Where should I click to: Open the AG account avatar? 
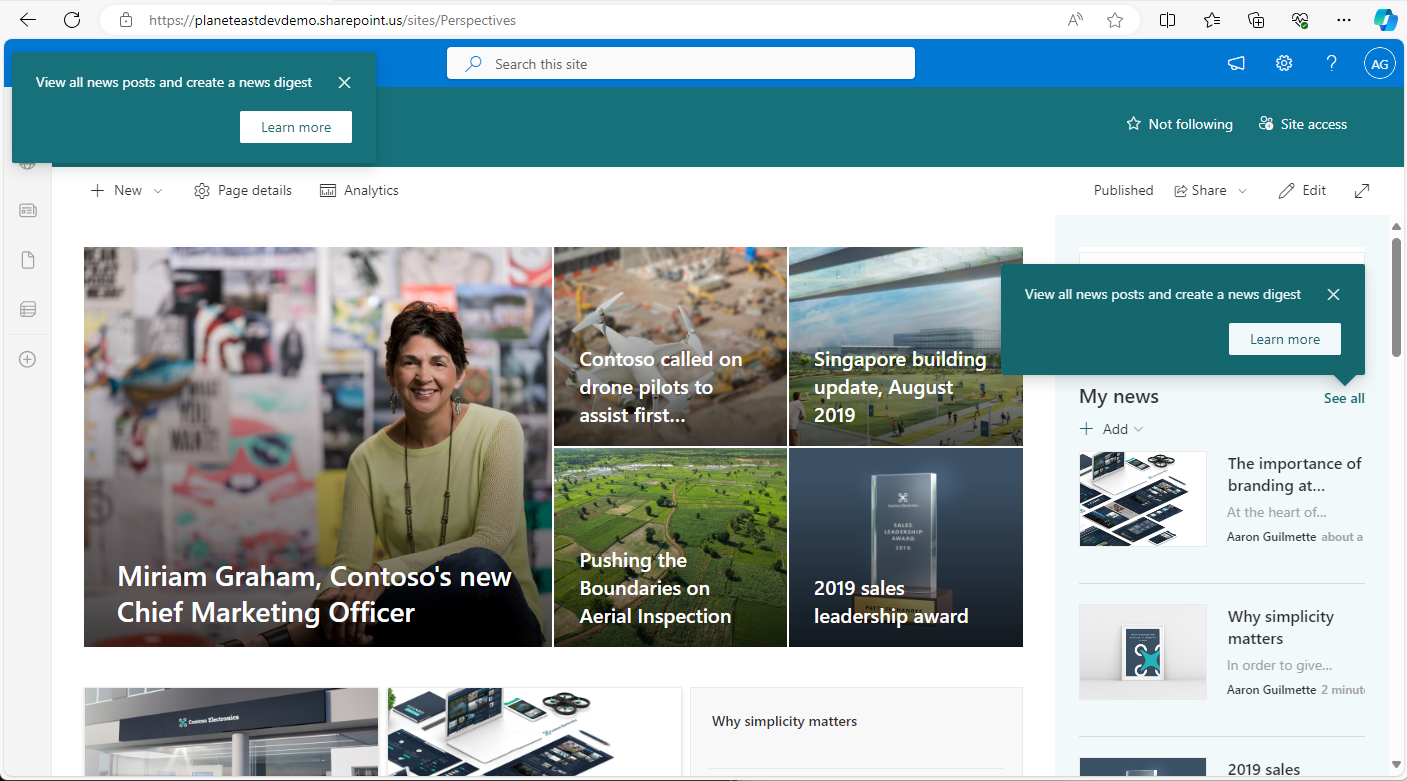pyautogui.click(x=1379, y=63)
